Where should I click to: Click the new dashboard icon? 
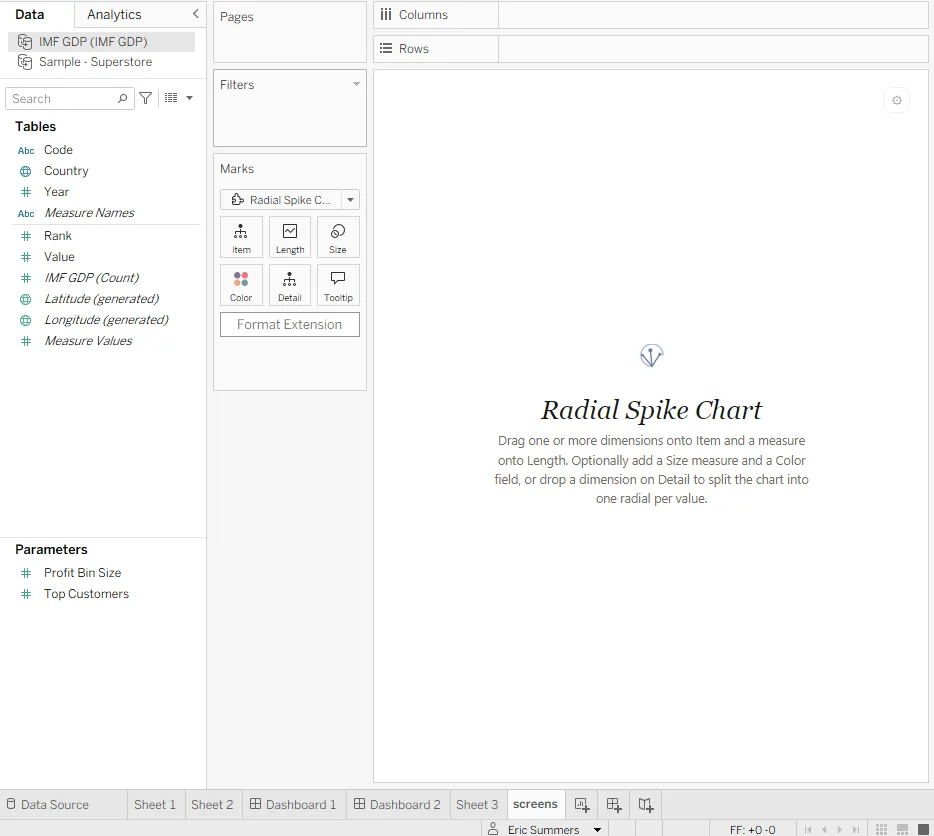tap(614, 805)
